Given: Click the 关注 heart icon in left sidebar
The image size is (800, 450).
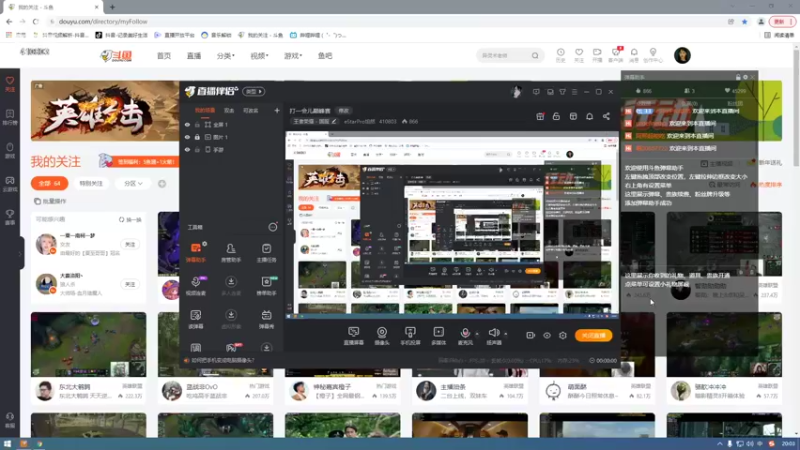Looking at the screenshot, I should click(x=10, y=84).
